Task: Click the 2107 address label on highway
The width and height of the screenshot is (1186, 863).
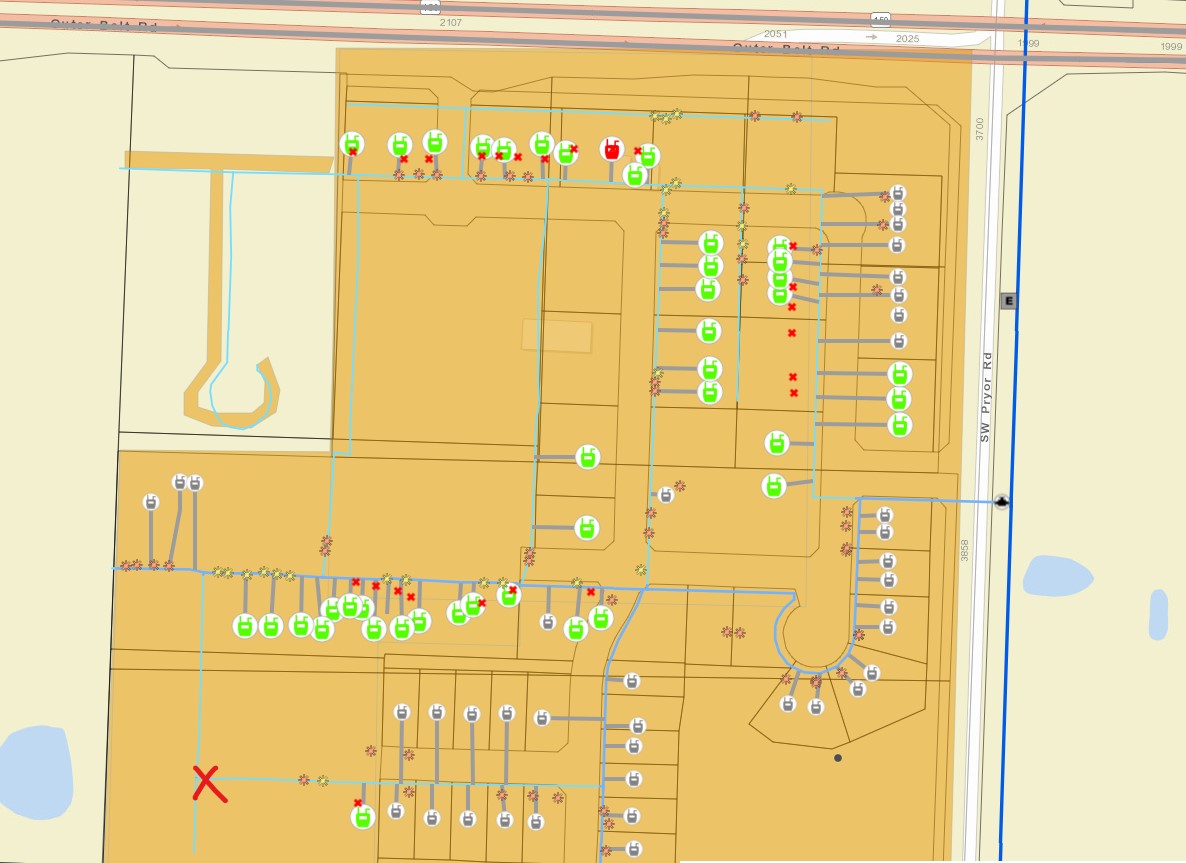Action: (x=451, y=22)
